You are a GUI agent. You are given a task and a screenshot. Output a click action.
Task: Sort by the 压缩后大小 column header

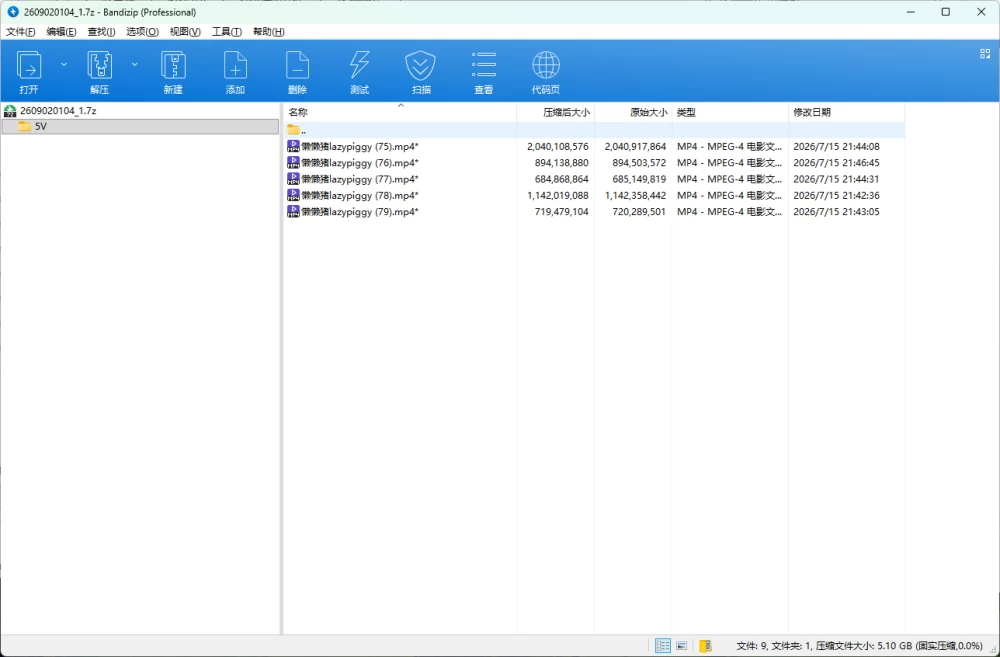coord(555,112)
